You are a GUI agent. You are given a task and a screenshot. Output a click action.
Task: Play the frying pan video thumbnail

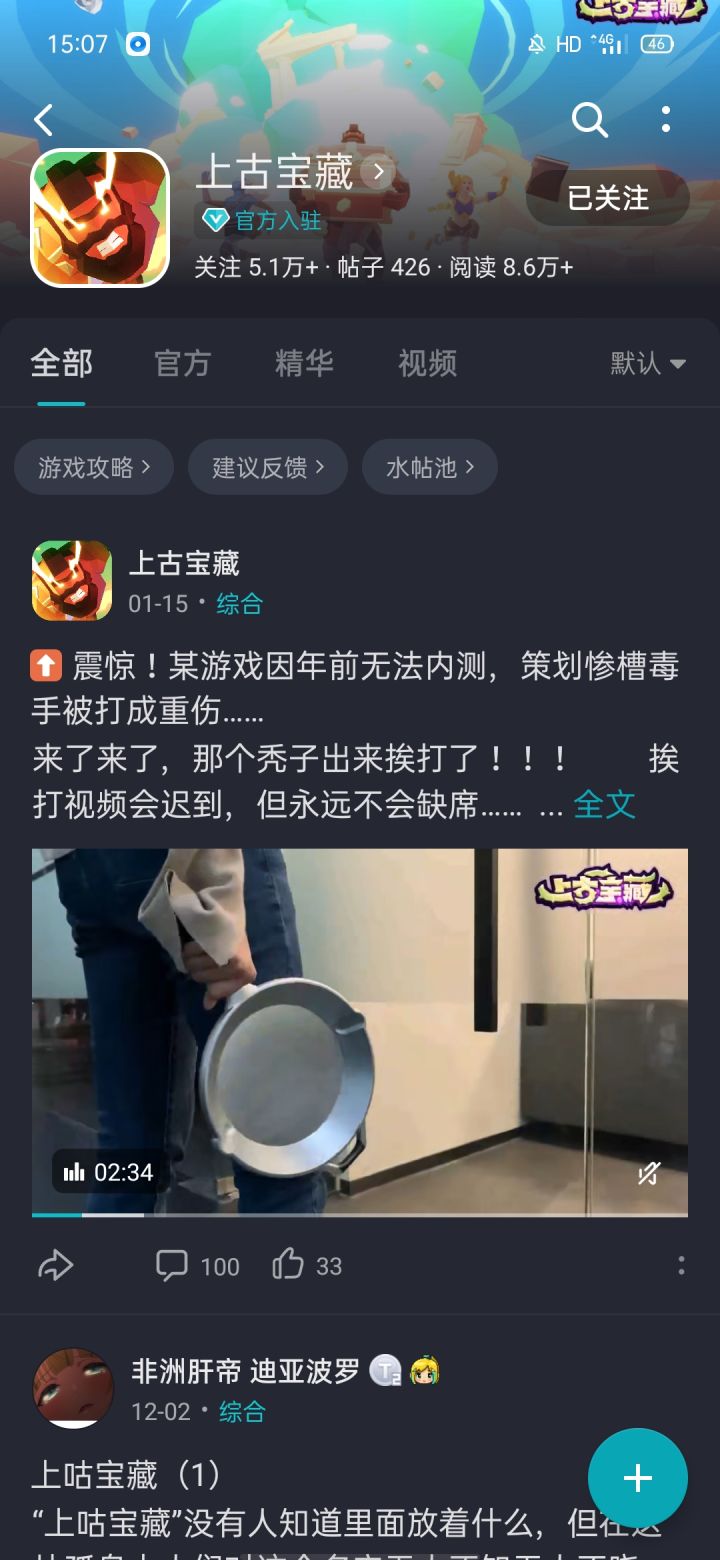click(360, 1032)
